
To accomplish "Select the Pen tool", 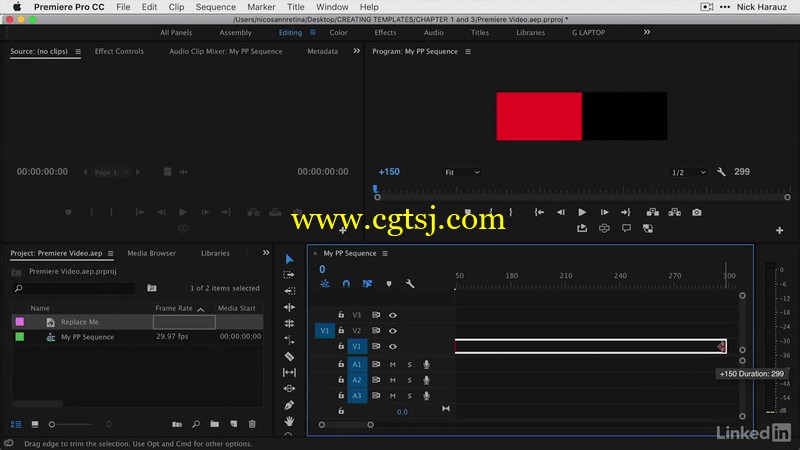I will point(289,405).
